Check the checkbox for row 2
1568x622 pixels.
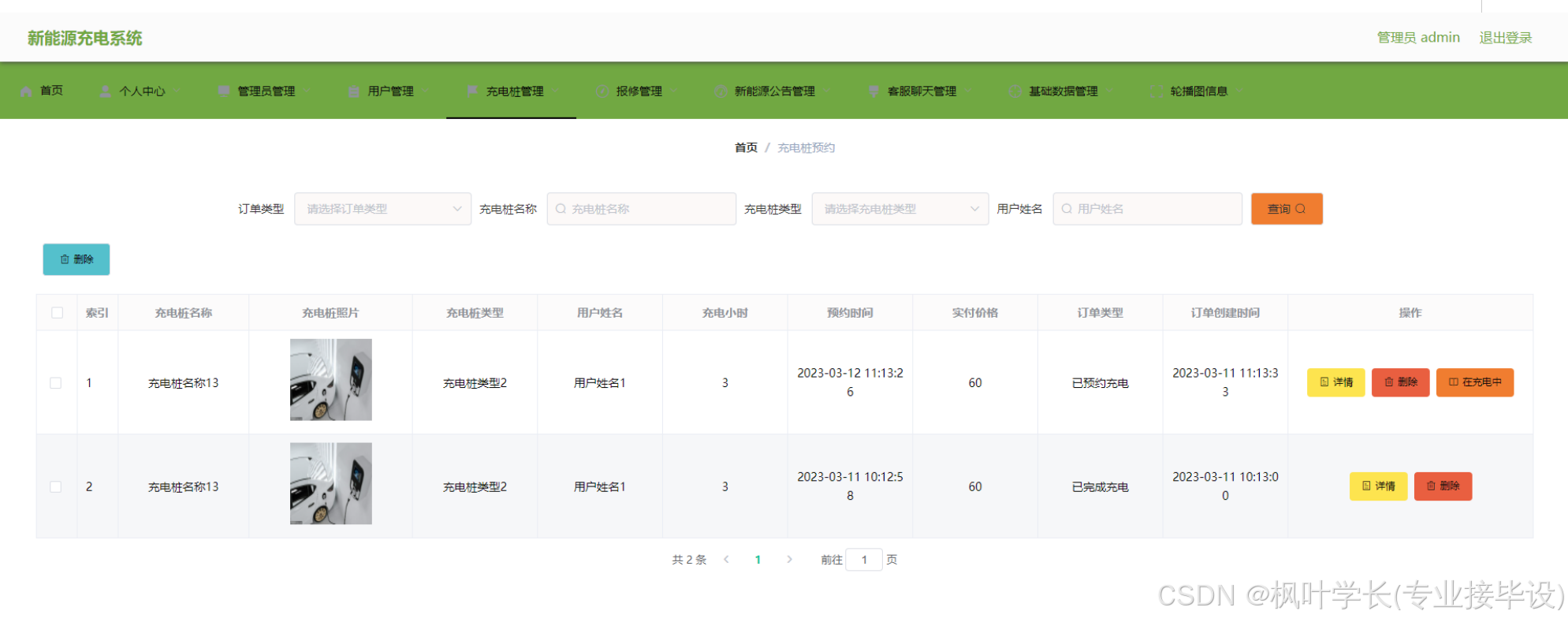coord(56,487)
